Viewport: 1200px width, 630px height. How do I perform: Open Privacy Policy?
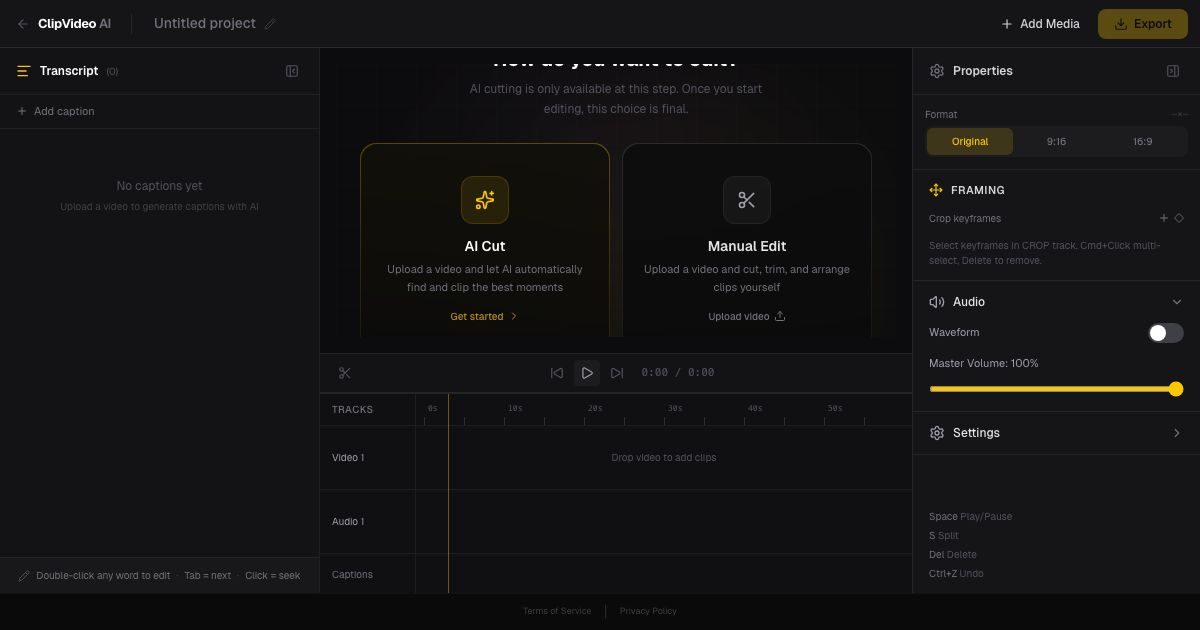pos(648,611)
